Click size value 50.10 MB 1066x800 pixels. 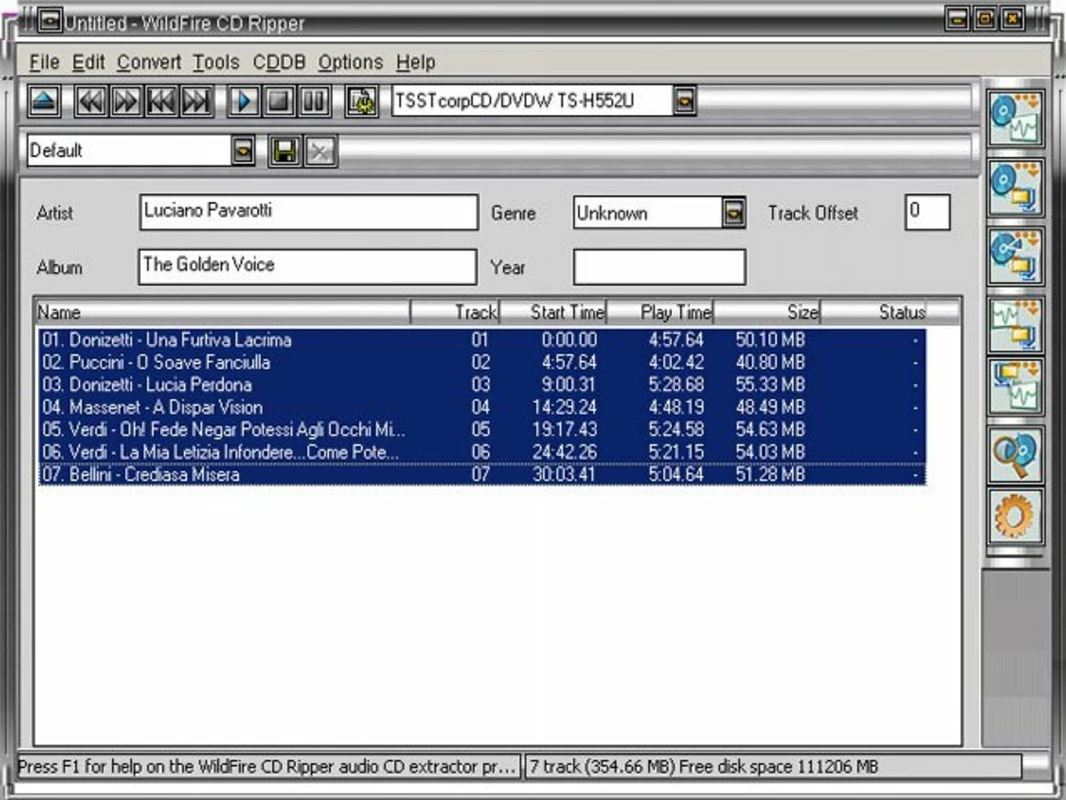(770, 340)
